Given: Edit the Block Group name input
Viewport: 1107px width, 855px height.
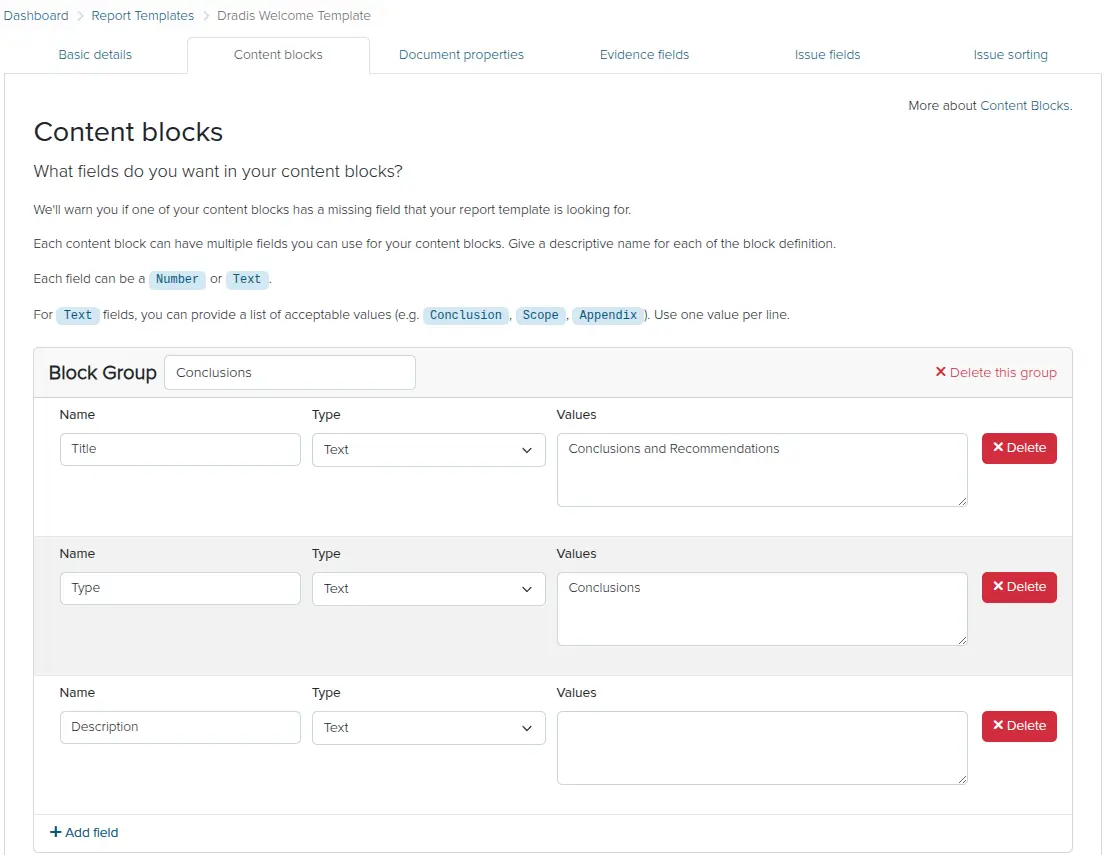Looking at the screenshot, I should (289, 372).
